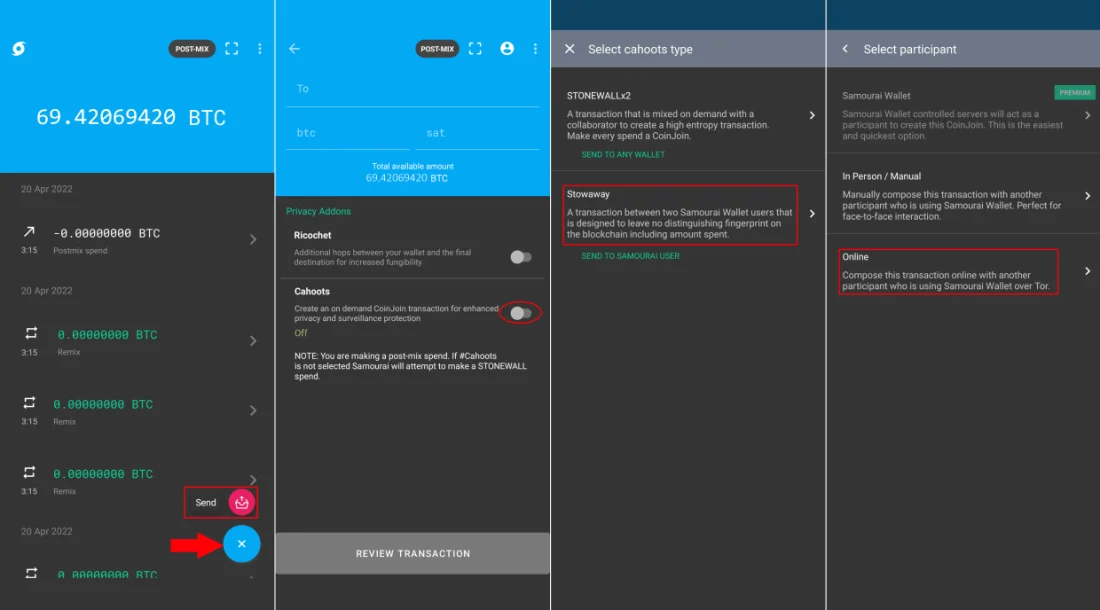Image resolution: width=1100 pixels, height=610 pixels.
Task: Enable the Ricochet toggle
Action: [520, 257]
